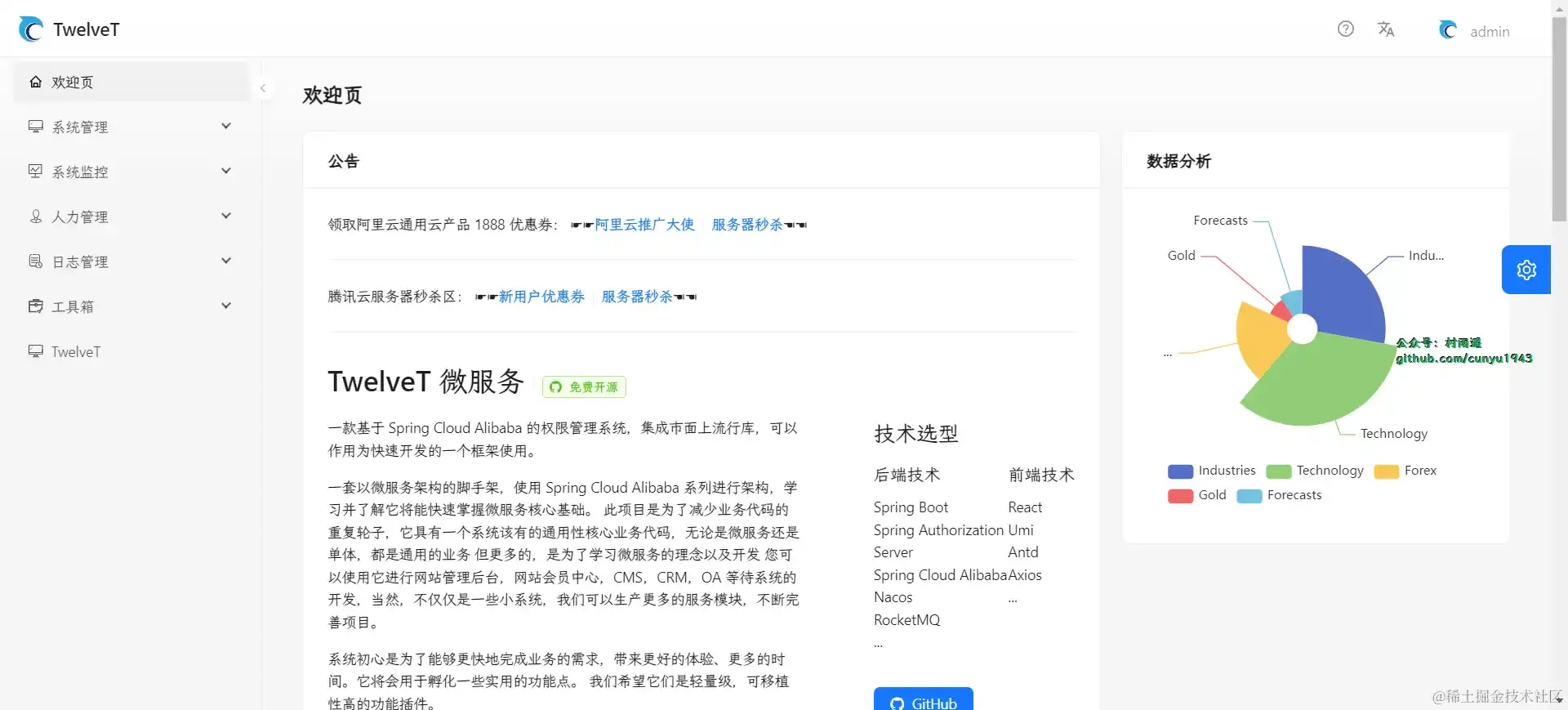Open the TwelveT sidebar menu item
The width and height of the screenshot is (1568, 710).
[x=131, y=351]
